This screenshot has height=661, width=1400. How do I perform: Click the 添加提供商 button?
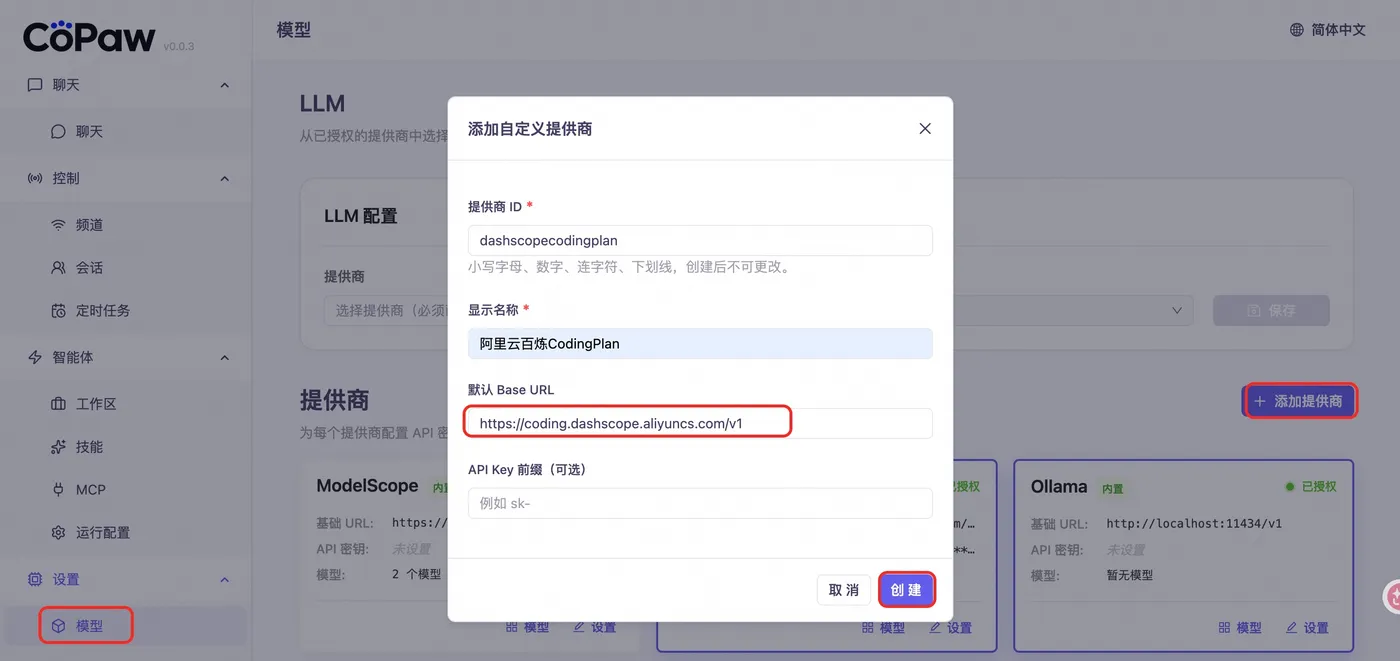coord(1299,401)
